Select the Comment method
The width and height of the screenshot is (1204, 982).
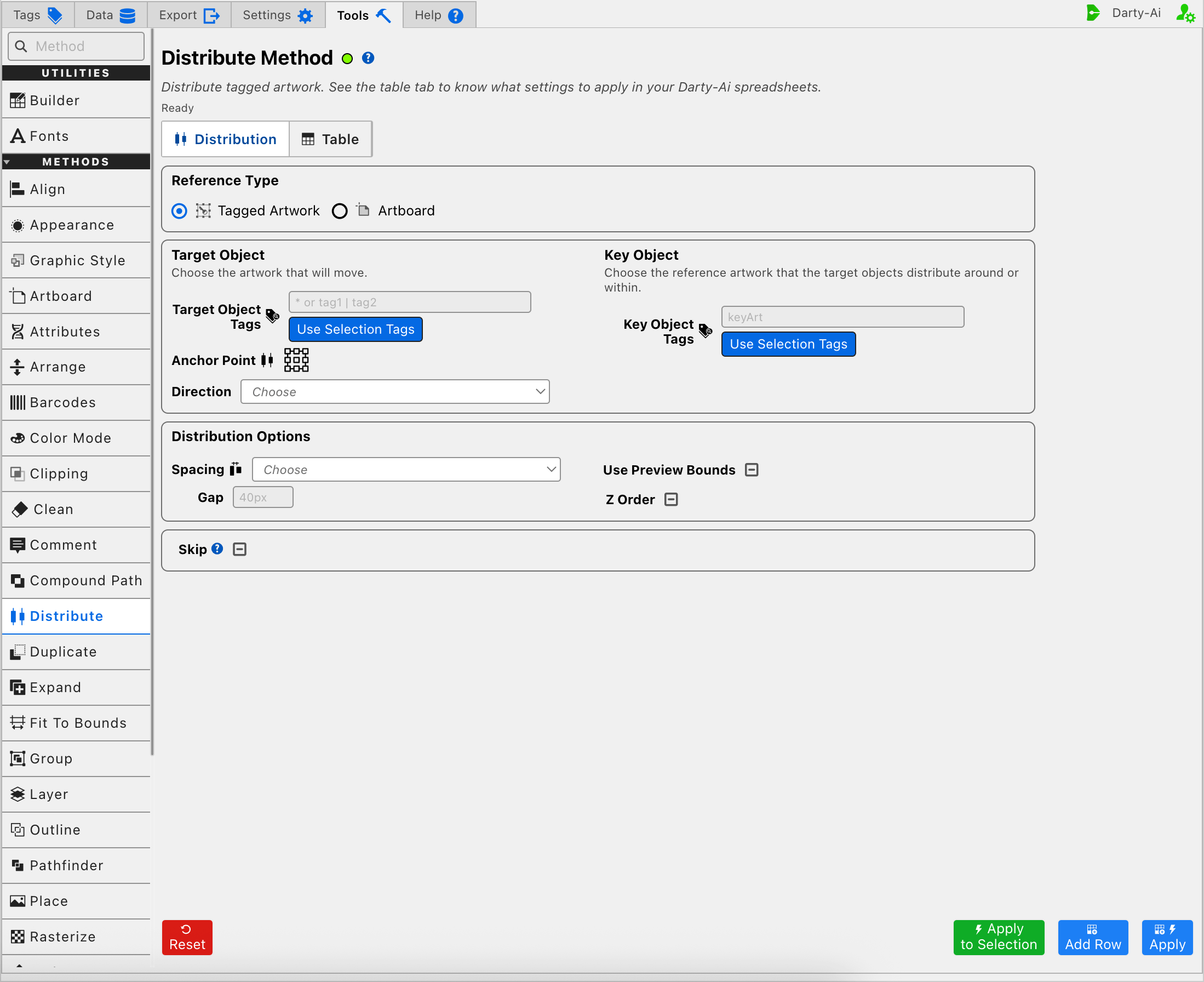76,545
